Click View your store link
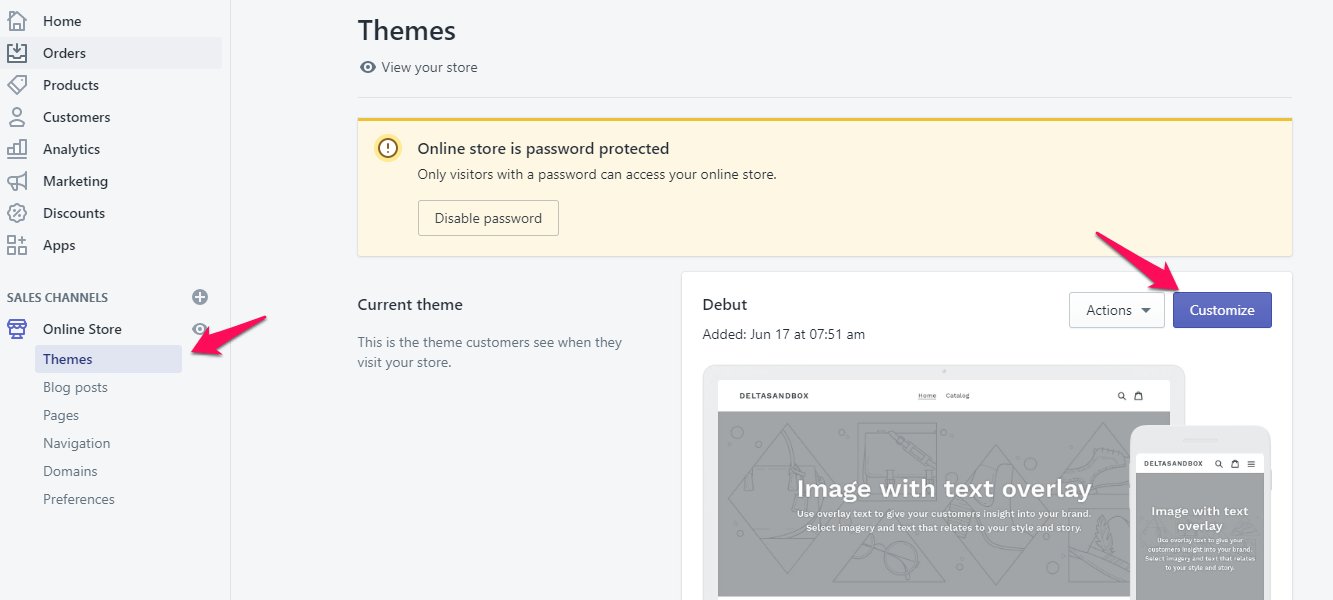The image size is (1333, 600). coord(429,67)
